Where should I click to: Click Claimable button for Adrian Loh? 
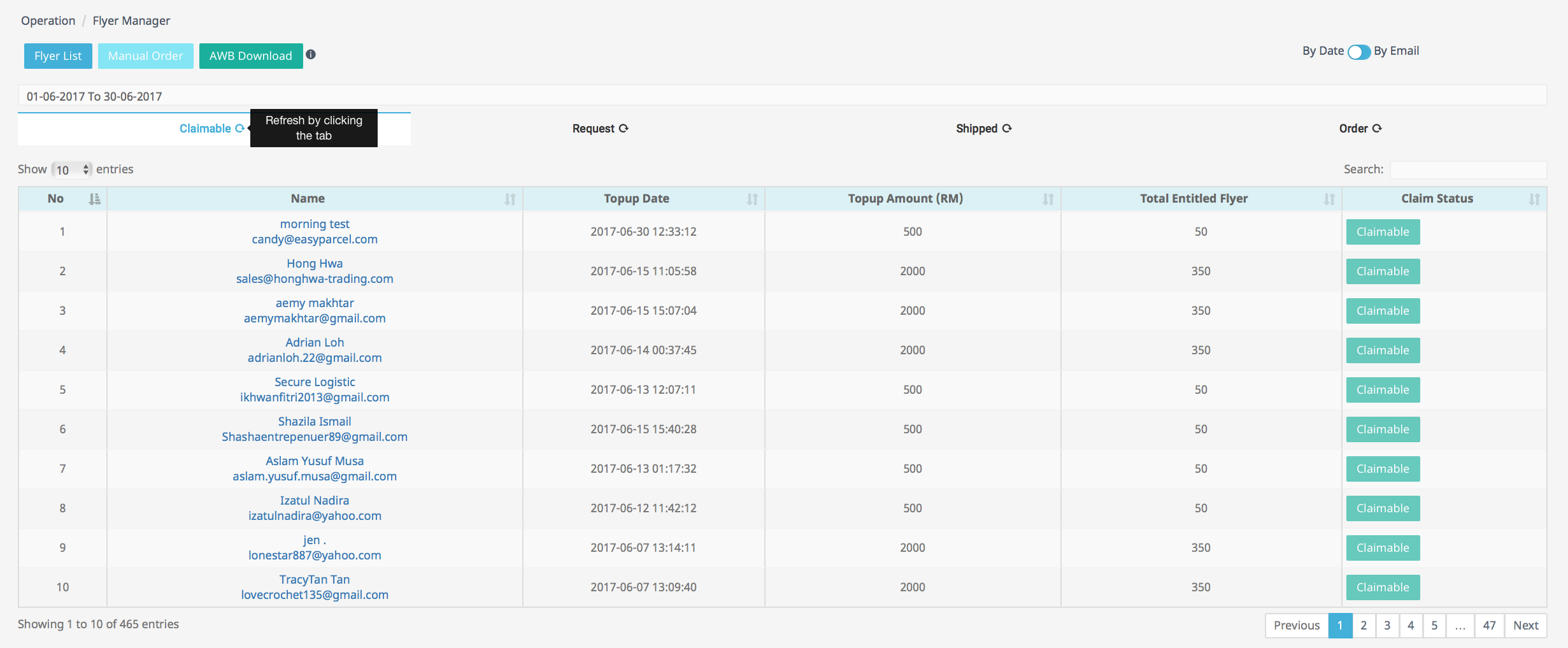point(1383,350)
